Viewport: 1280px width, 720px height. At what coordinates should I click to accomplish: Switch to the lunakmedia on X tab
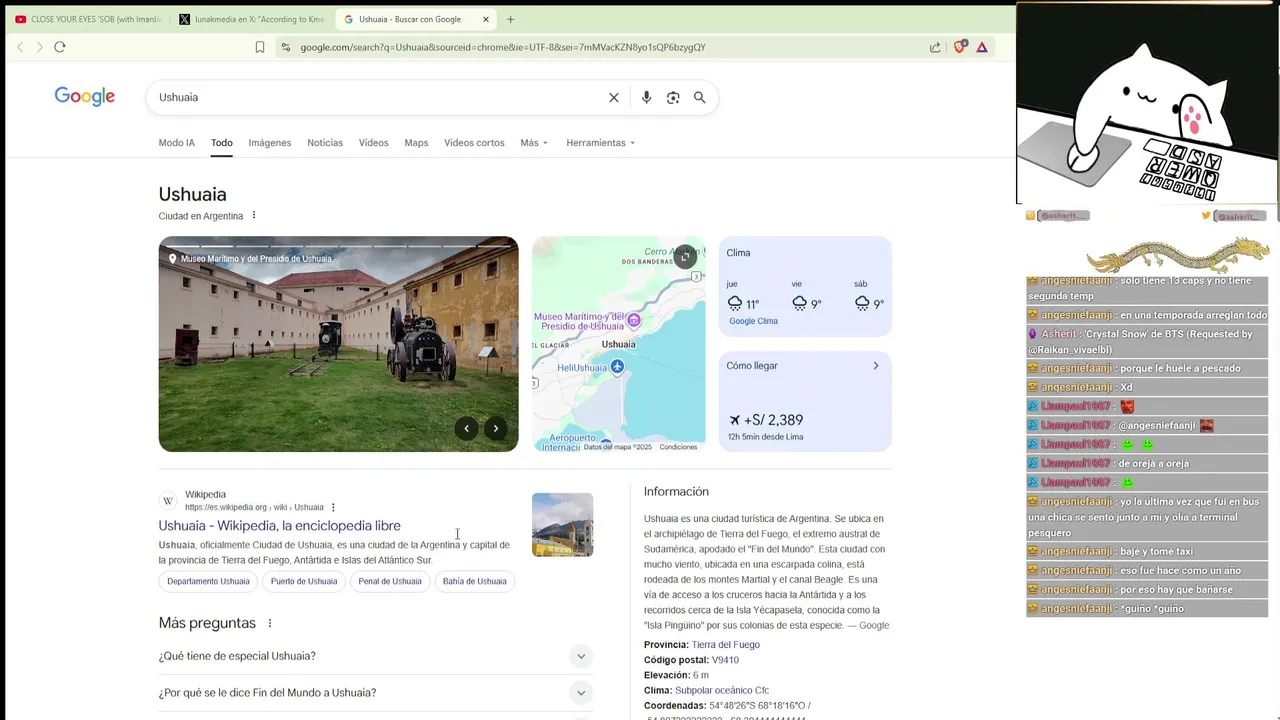click(x=252, y=19)
